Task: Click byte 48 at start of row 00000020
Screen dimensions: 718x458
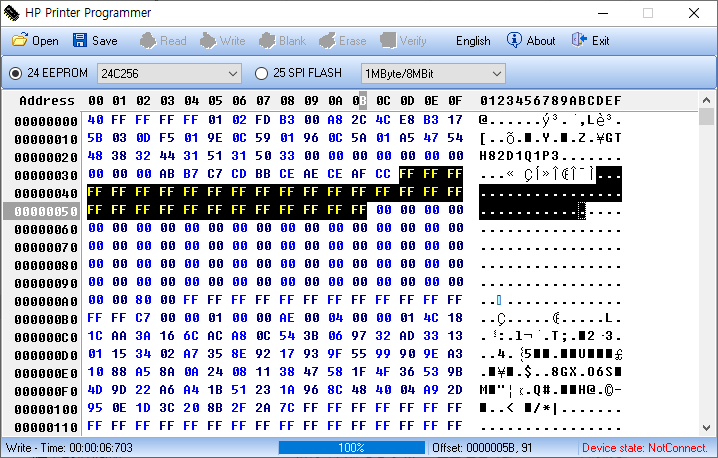Action: [95, 156]
